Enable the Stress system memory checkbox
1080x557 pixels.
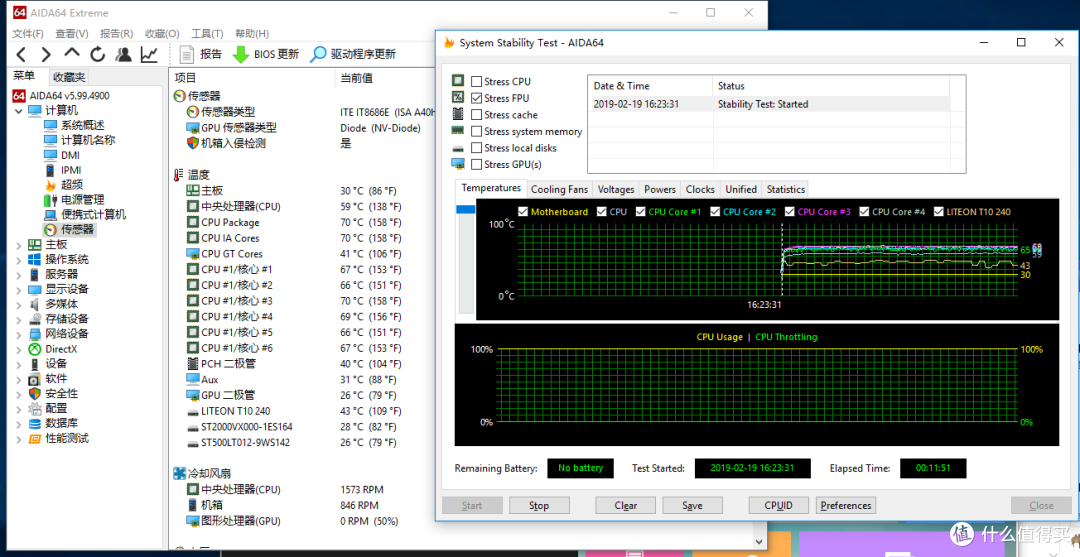(476, 132)
